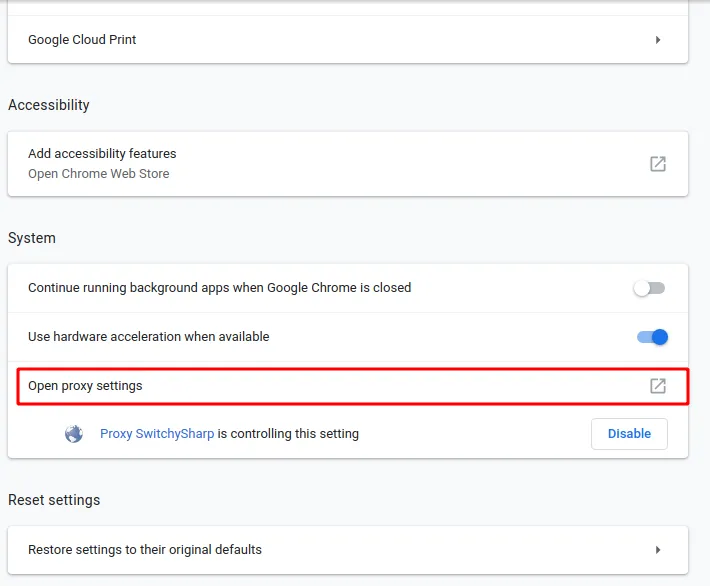710x586 pixels.
Task: Click the open-in-new icon beside proxy settings
Action: 658,386
